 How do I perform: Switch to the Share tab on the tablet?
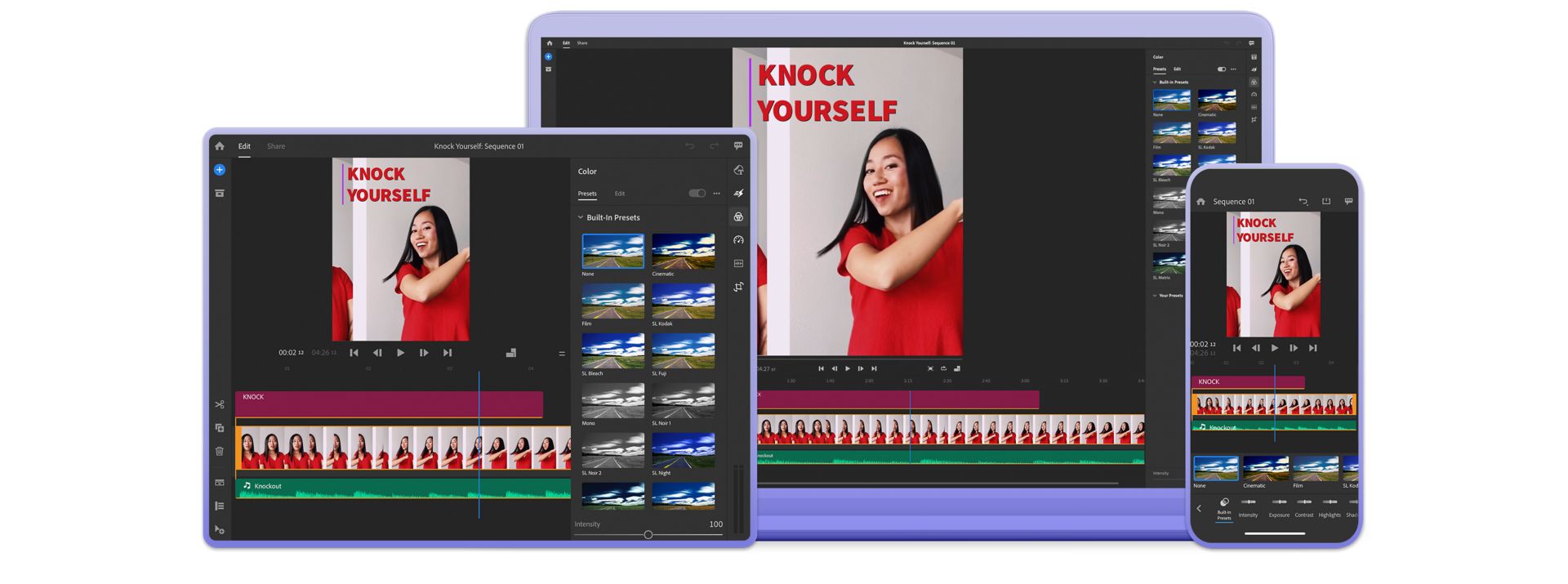276,146
